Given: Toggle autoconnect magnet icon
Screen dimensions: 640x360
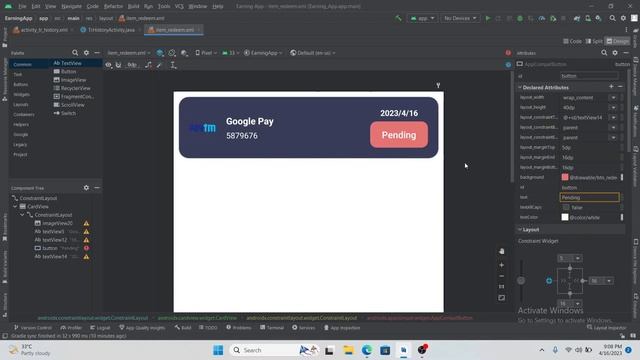Looking at the screenshot, I should [x=118, y=65].
